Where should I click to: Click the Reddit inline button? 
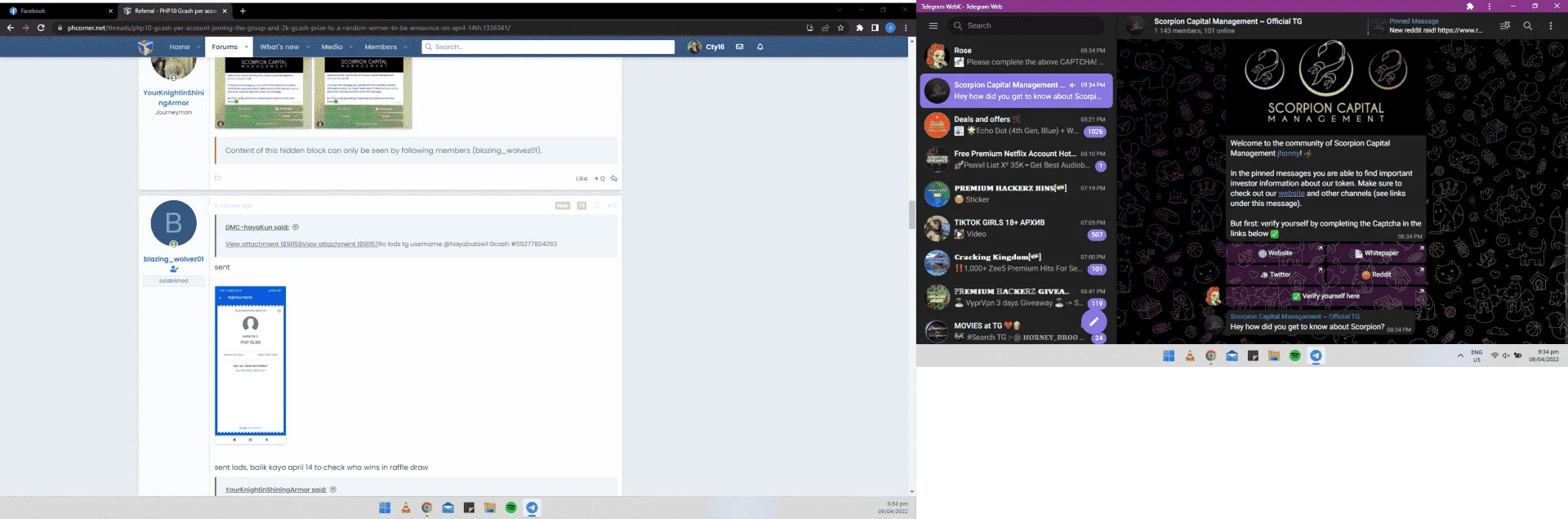[x=1376, y=275]
